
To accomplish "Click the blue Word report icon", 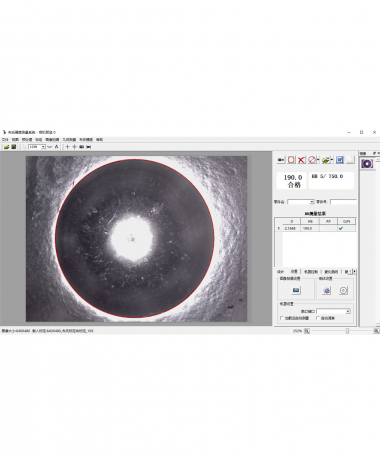I will point(340,160).
